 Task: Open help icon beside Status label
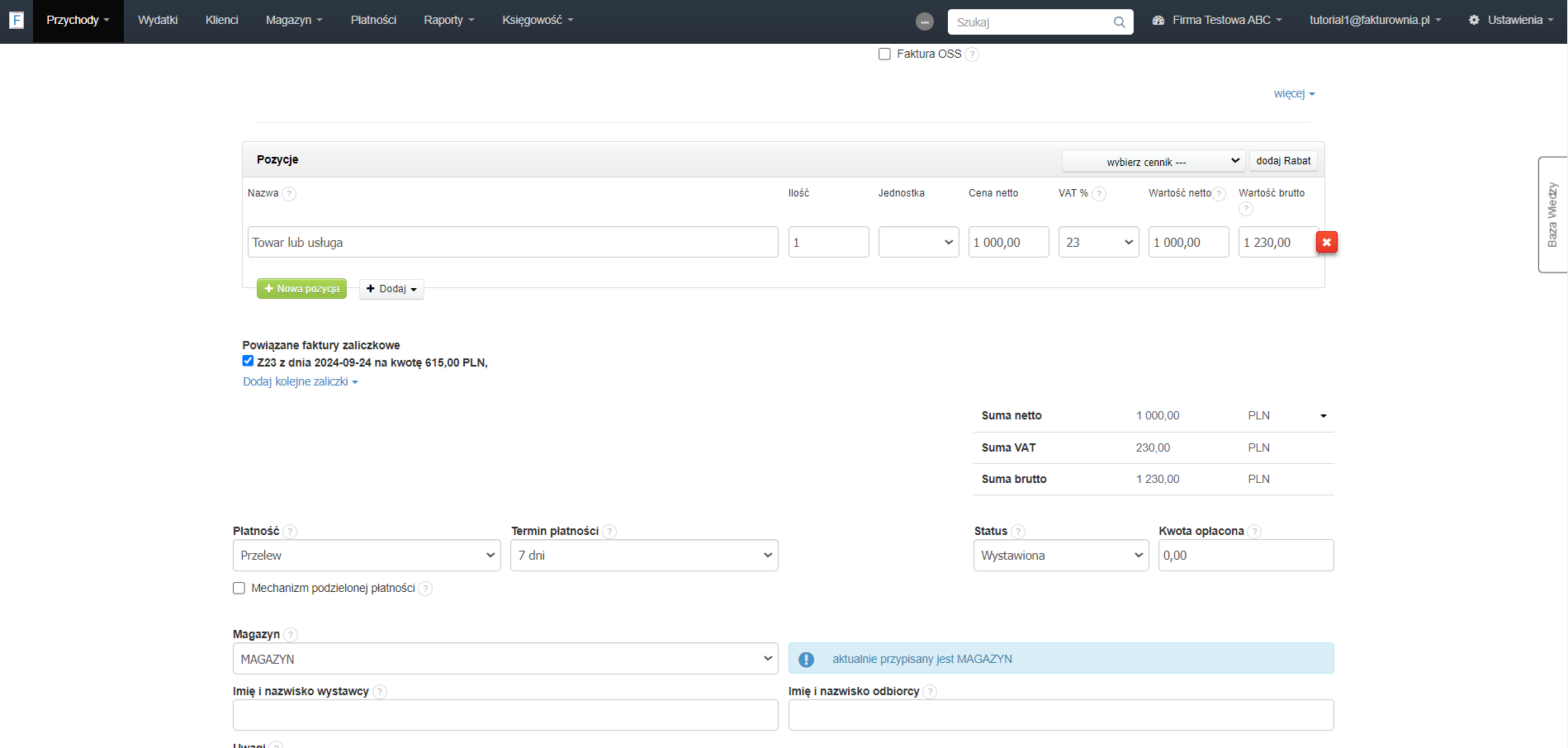(x=1018, y=532)
